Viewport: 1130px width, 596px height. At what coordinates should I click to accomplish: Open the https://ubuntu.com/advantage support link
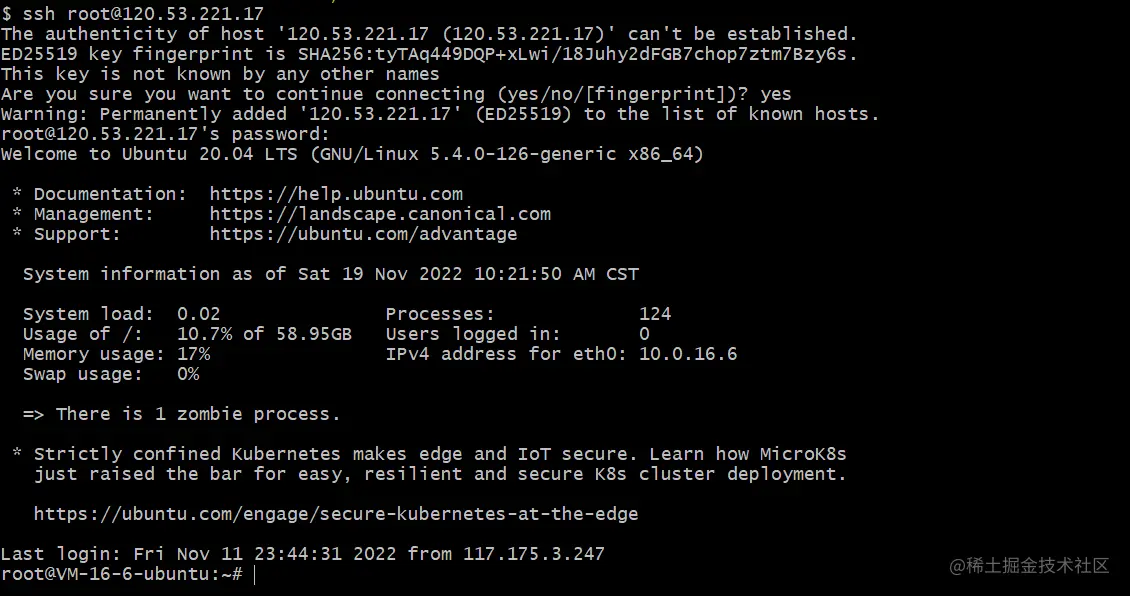tap(363, 234)
